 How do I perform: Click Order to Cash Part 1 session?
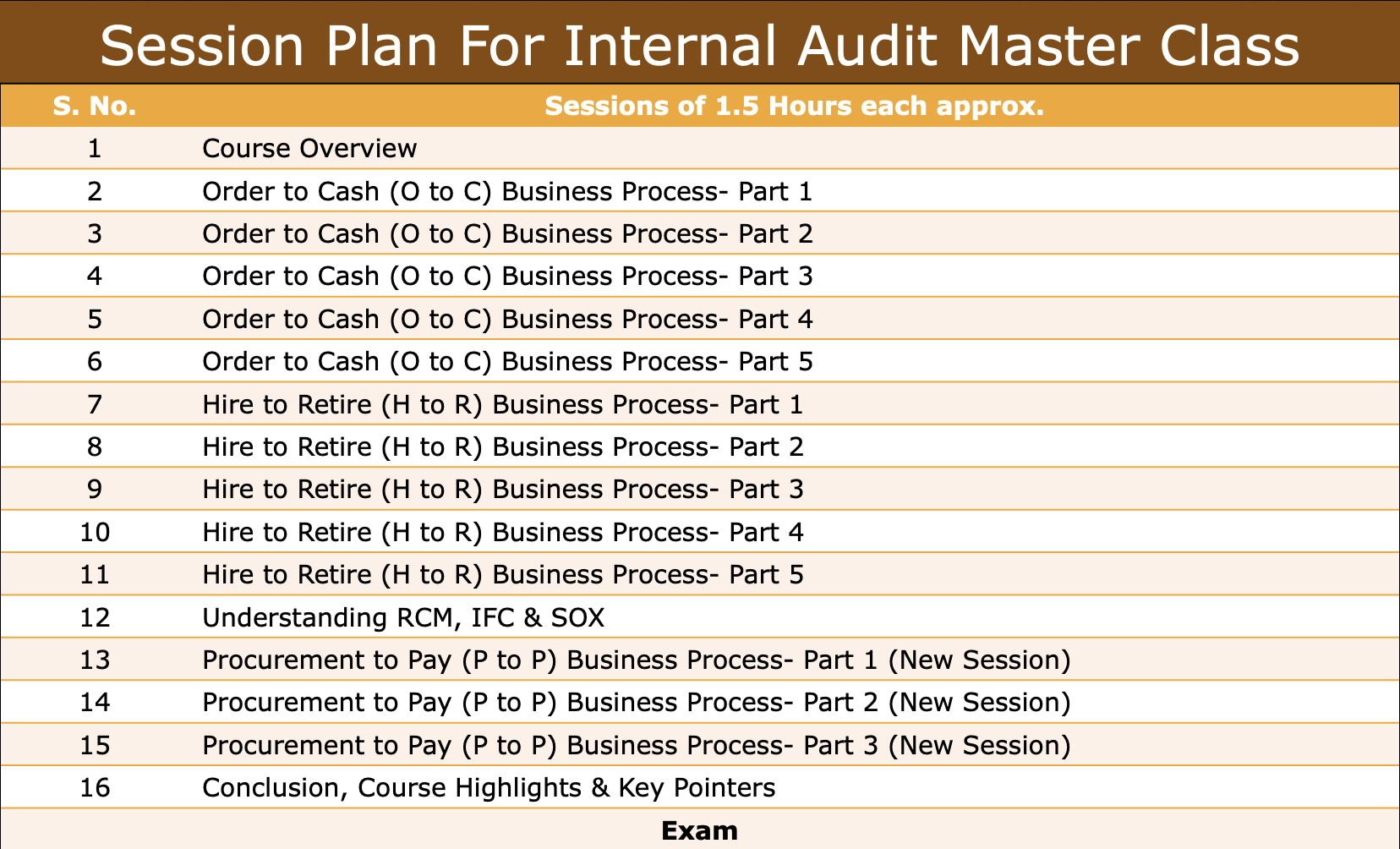tap(507, 192)
